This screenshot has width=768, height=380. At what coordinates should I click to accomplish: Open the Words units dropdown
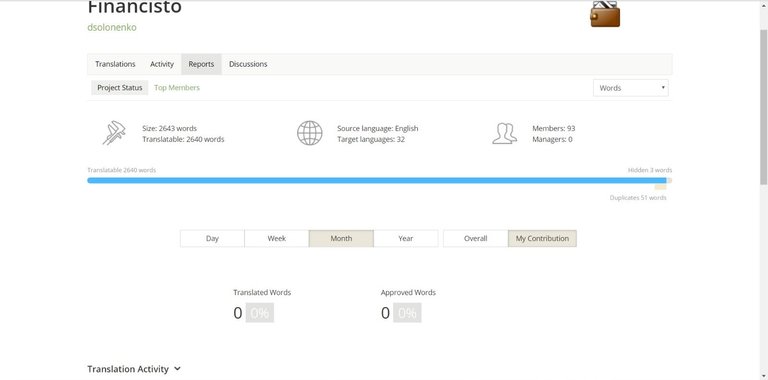click(x=630, y=88)
